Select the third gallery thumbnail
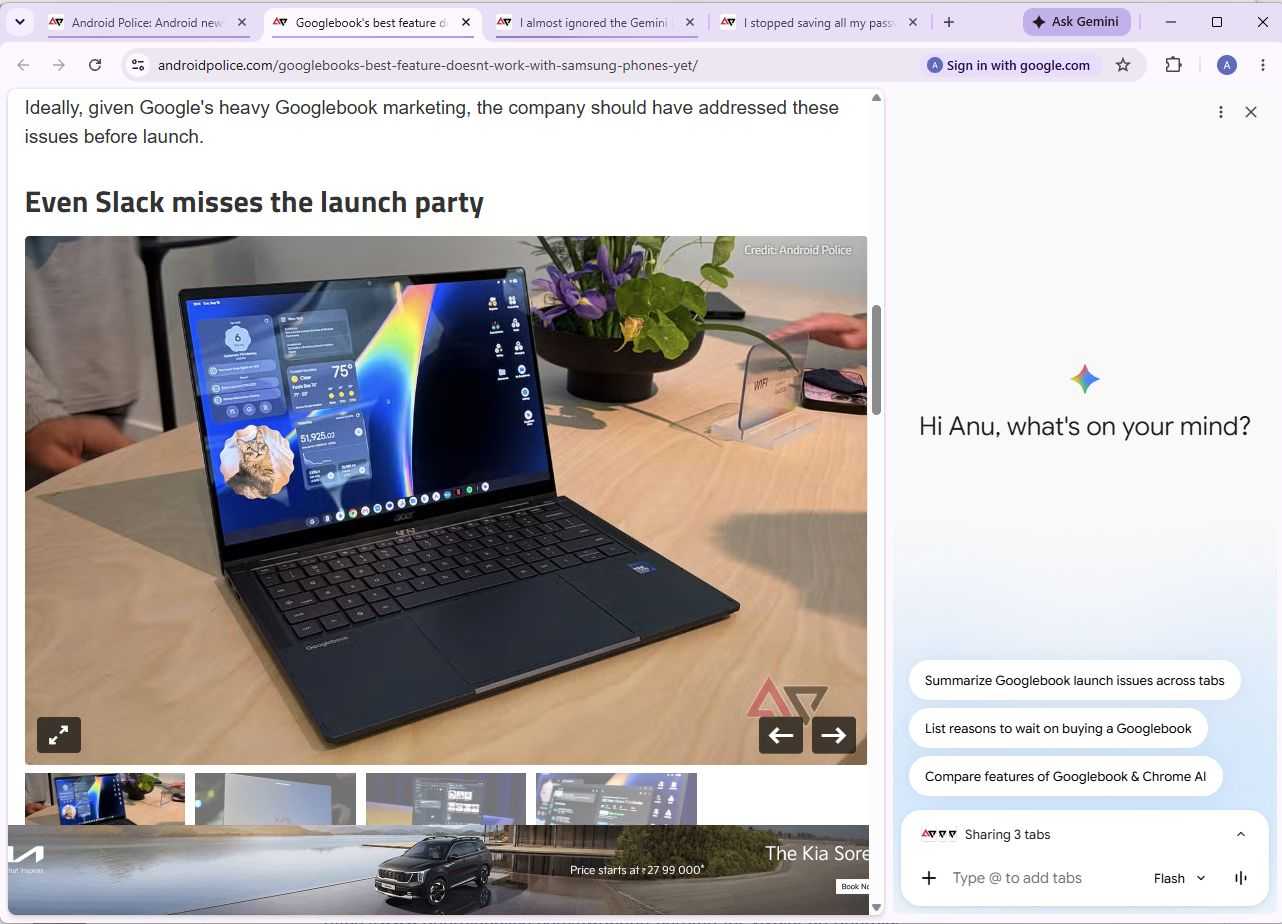The image size is (1282, 924). point(446,799)
